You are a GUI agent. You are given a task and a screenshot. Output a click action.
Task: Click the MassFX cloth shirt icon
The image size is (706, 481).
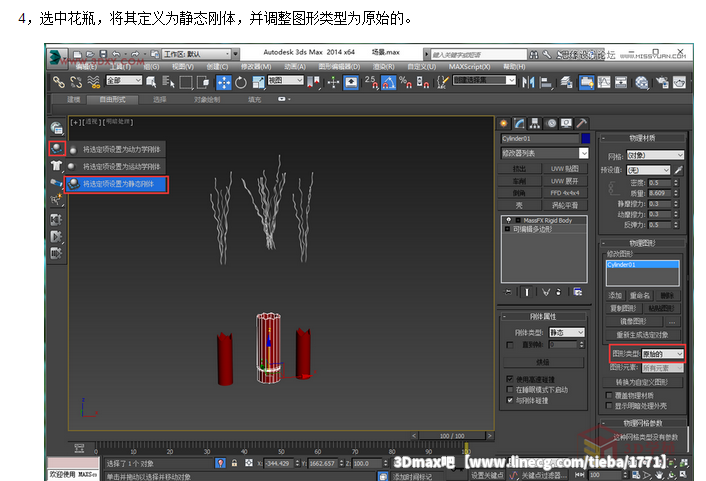coord(56,166)
